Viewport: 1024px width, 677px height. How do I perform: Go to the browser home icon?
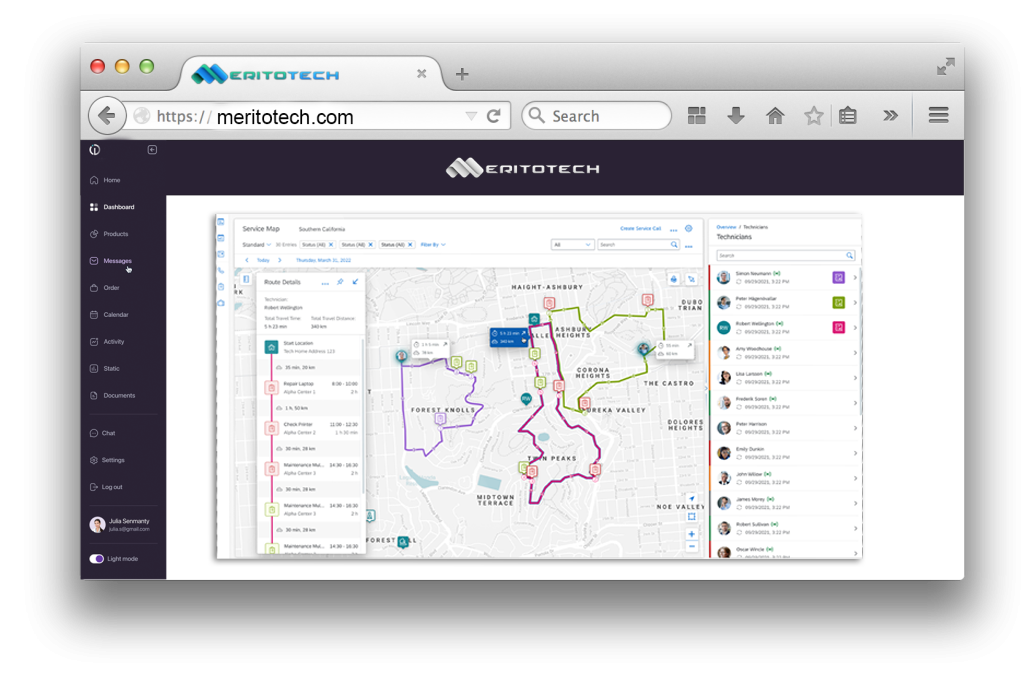click(775, 116)
